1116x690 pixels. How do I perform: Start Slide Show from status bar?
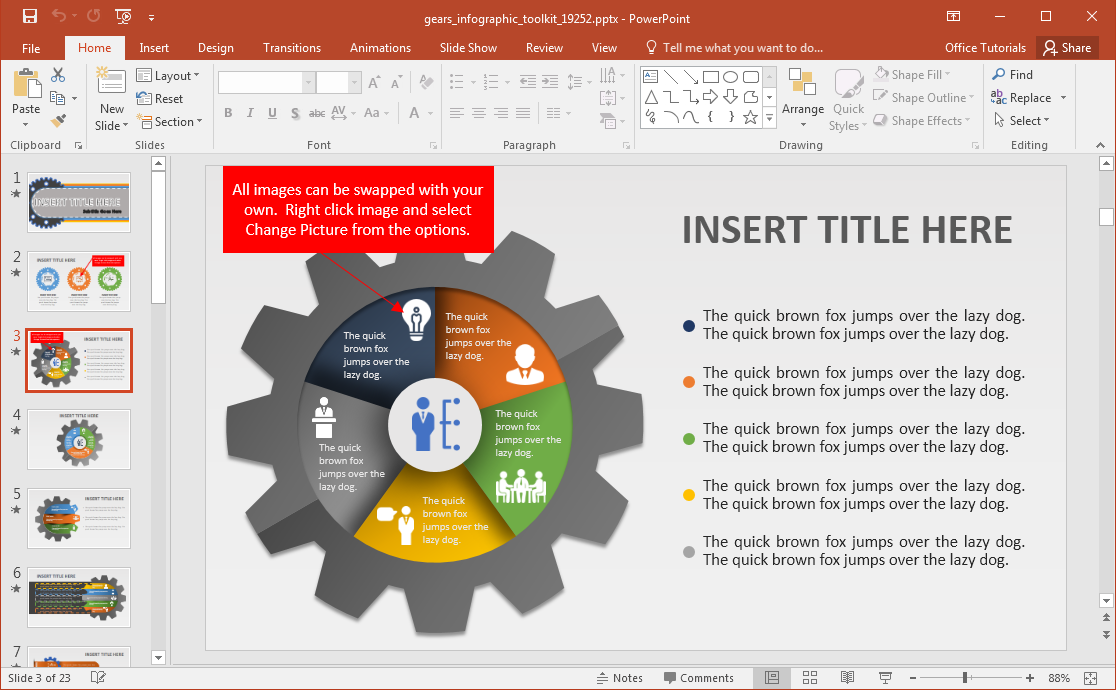coord(885,678)
